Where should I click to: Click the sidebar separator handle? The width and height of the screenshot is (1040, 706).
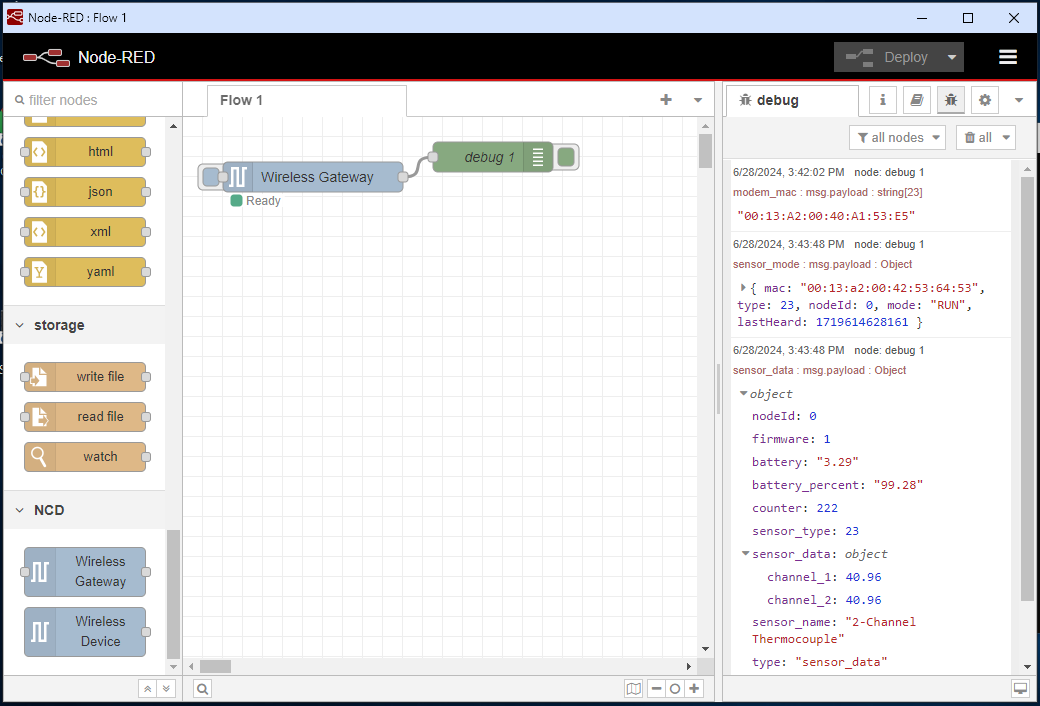tap(718, 389)
